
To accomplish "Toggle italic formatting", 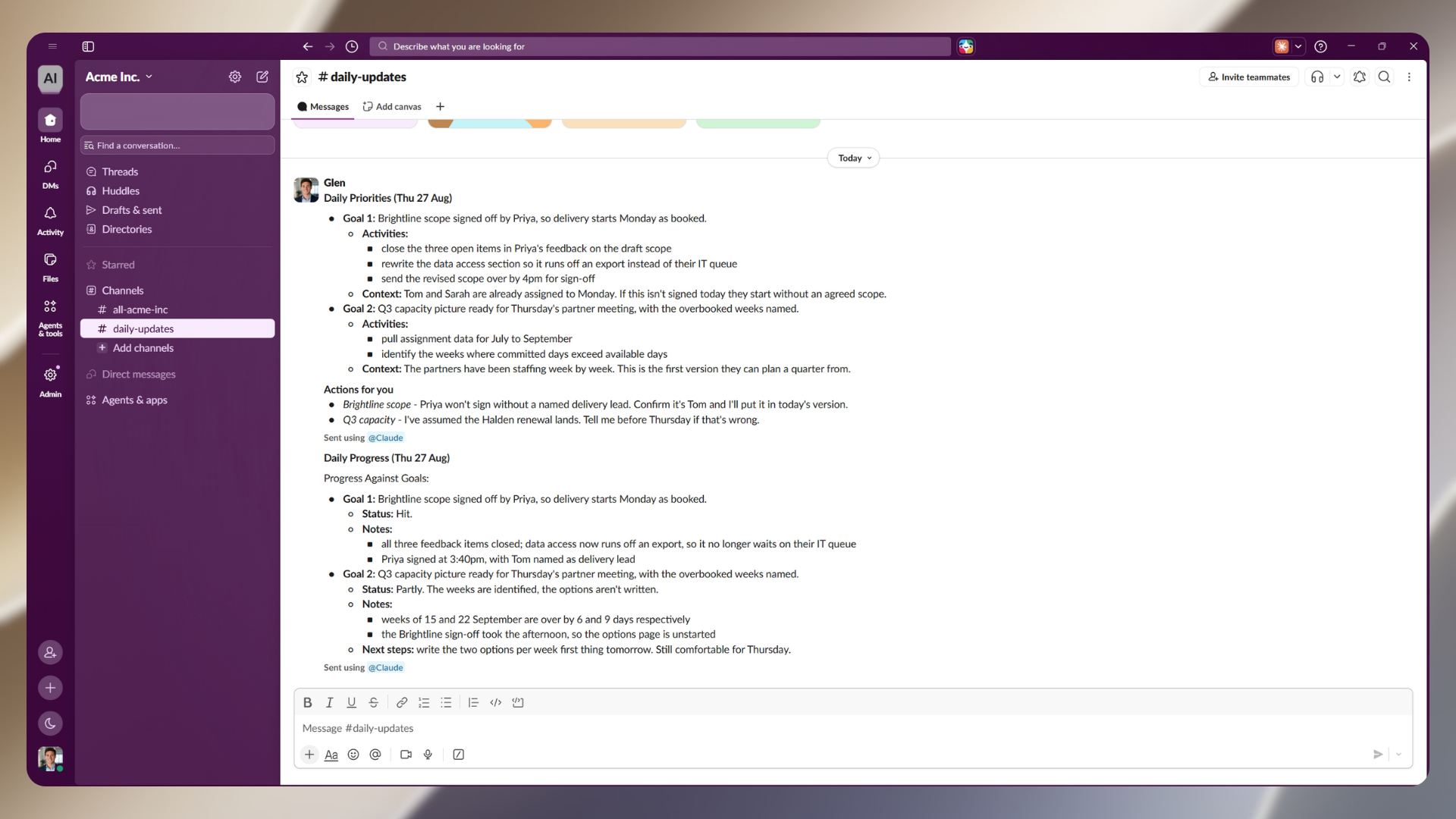I will click(x=329, y=702).
